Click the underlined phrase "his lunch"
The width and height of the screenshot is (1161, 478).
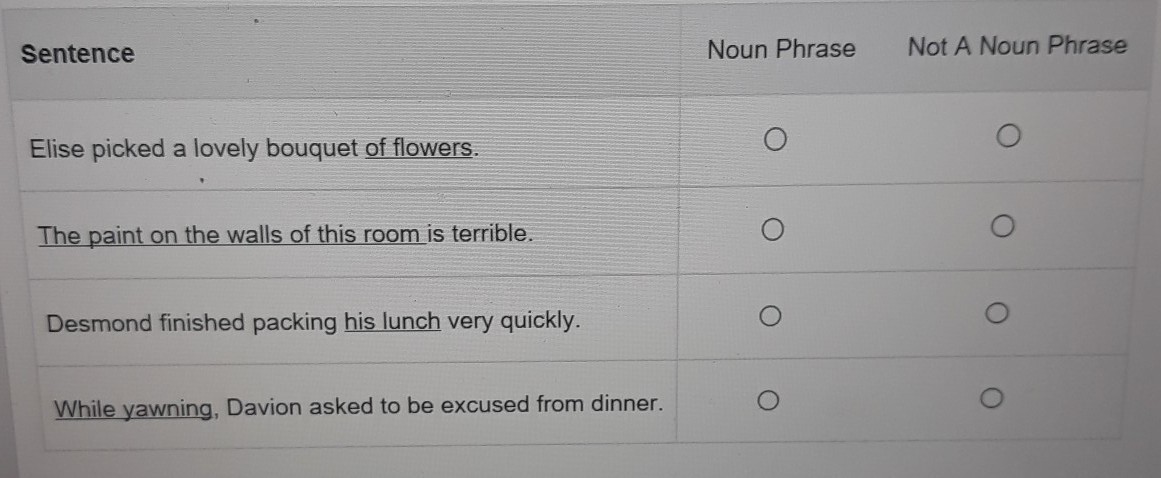click(x=392, y=322)
